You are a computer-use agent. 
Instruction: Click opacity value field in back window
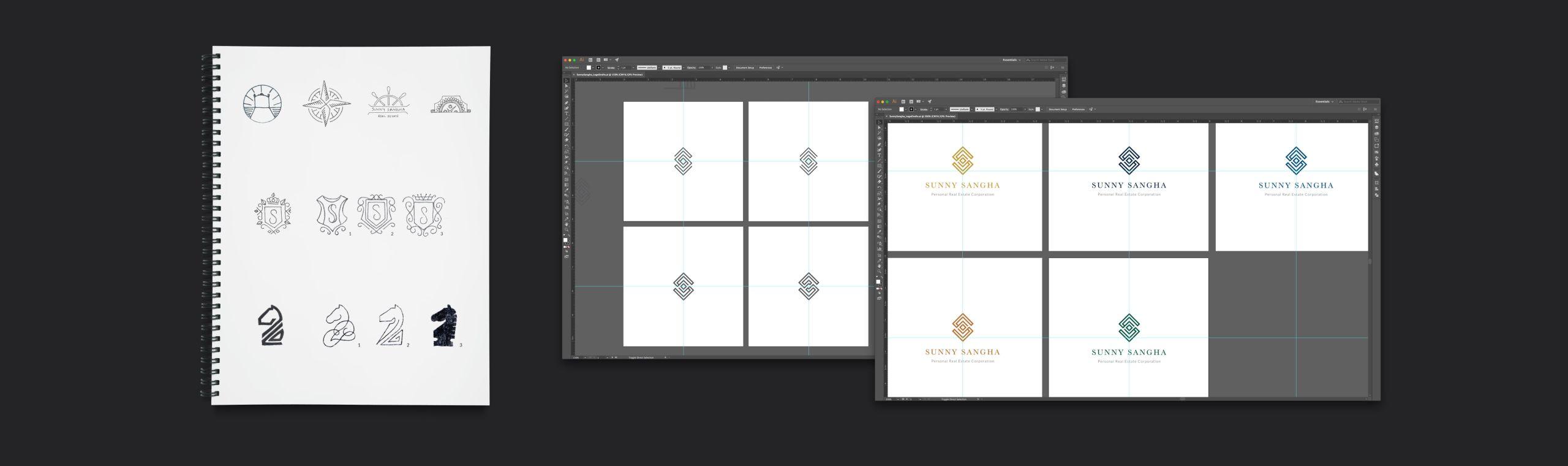[x=704, y=67]
